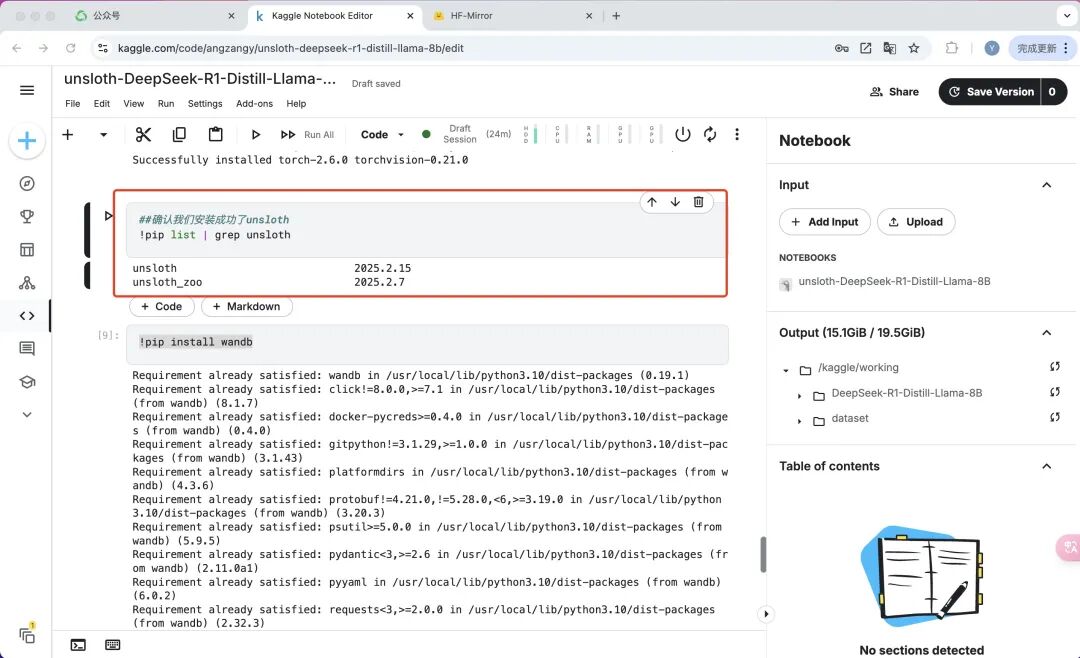This screenshot has height=658, width=1080.
Task: Move cell down with arrow icon
Action: (675, 202)
